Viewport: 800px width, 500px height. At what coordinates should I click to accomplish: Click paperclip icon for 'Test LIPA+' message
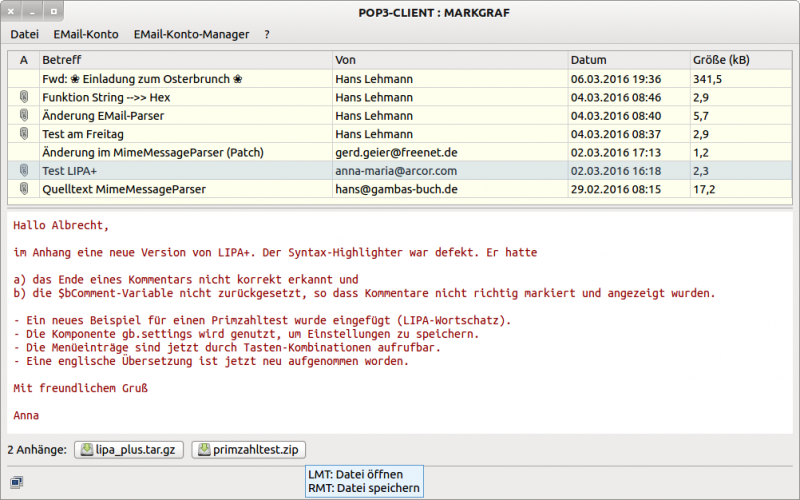(x=24, y=171)
